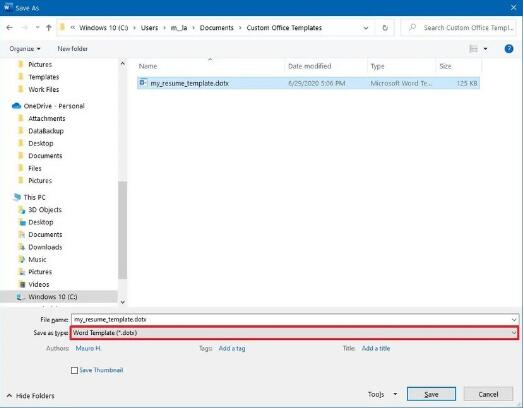Viewport: 524px width, 408px height.
Task: Go up one folder level arrow
Action: (x=49, y=28)
